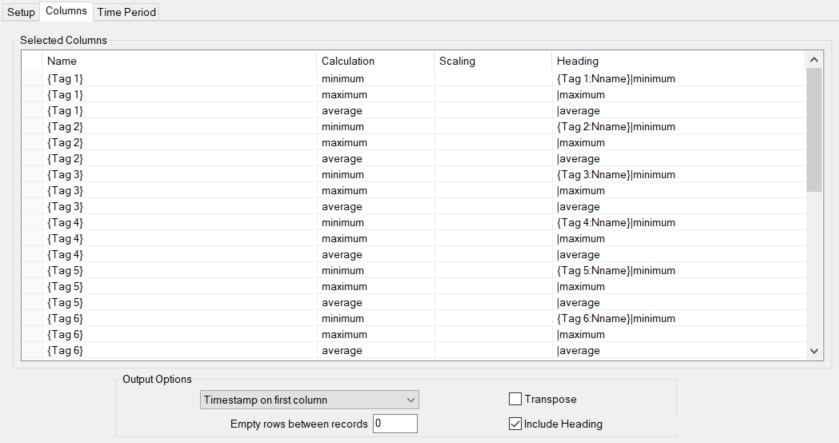Click the Heading column header
This screenshot has width=839, height=443.
(678, 61)
